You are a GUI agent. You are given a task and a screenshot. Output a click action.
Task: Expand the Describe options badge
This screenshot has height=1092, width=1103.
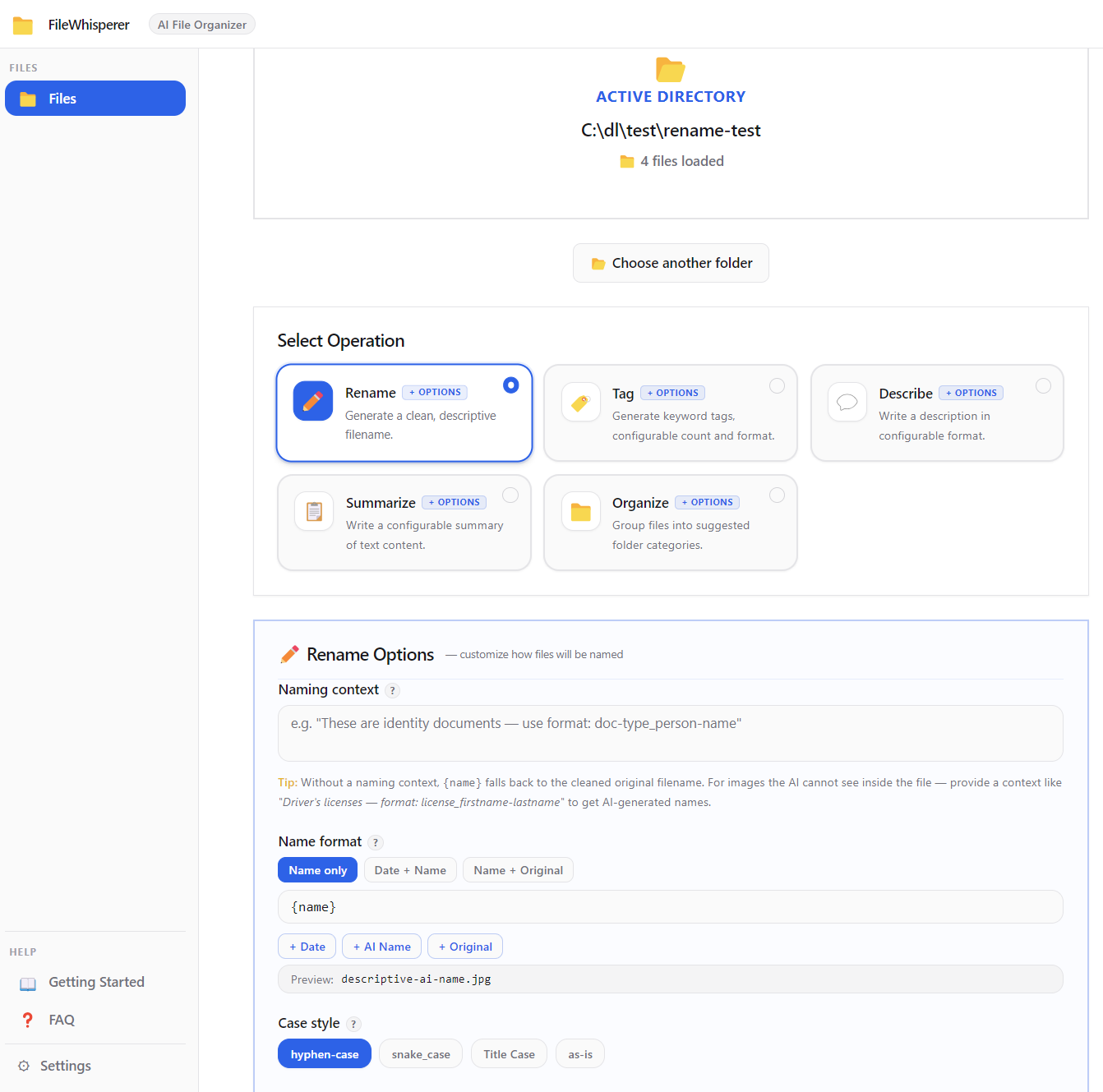[971, 394]
